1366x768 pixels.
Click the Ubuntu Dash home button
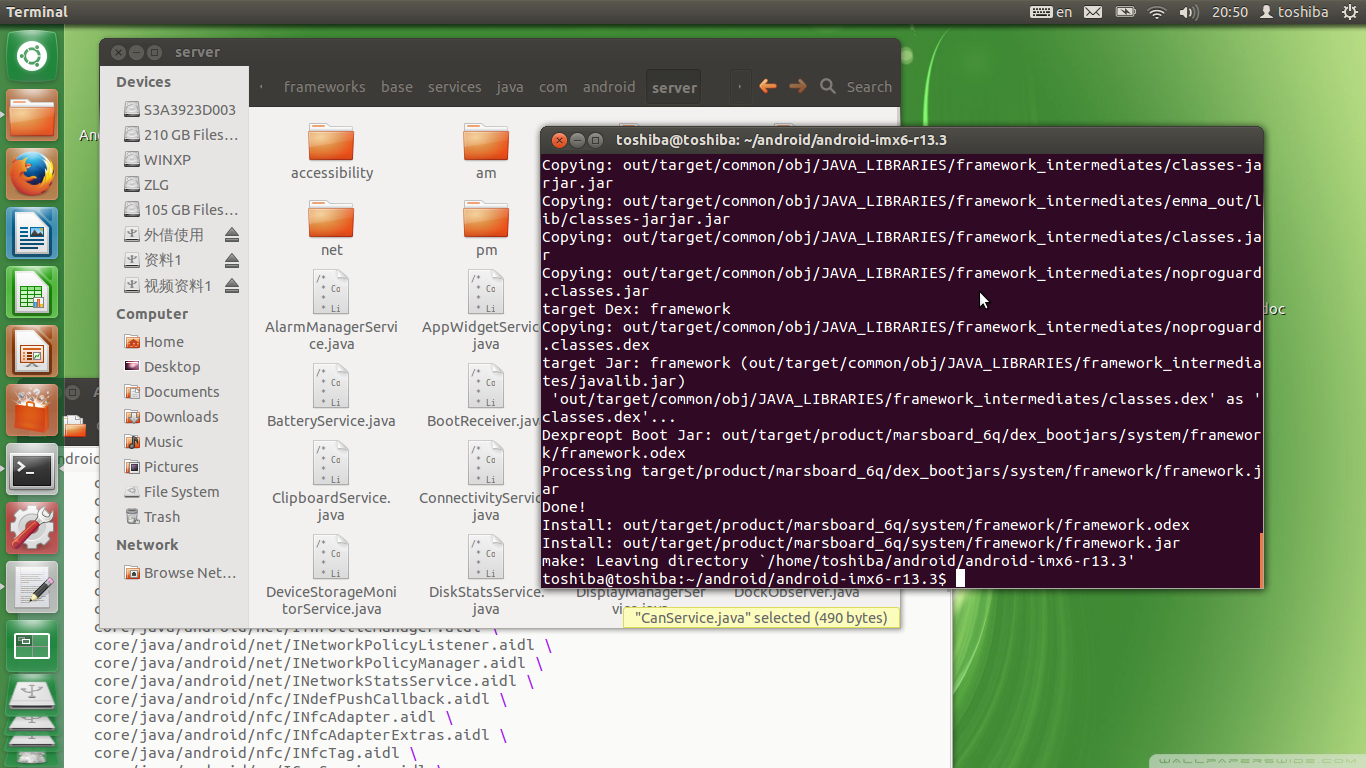[32, 56]
